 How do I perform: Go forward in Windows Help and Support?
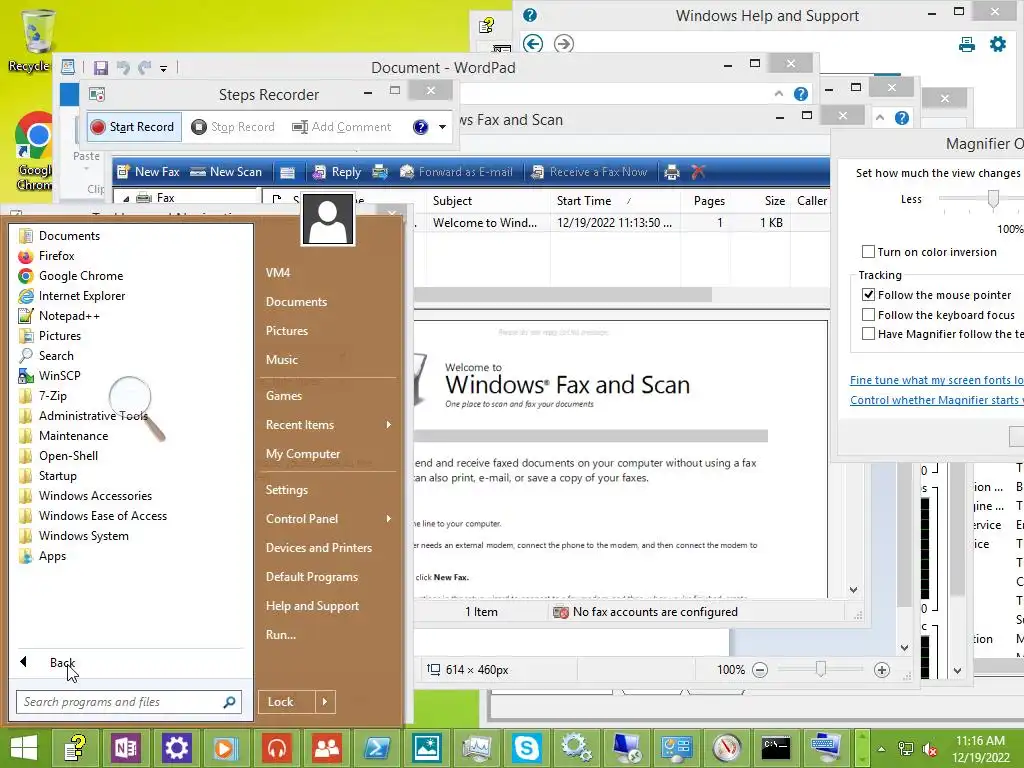coord(564,44)
